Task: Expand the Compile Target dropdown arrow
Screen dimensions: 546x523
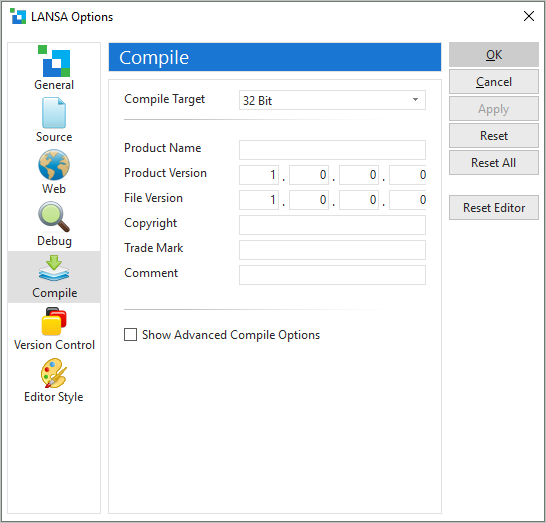Action: tap(415, 100)
